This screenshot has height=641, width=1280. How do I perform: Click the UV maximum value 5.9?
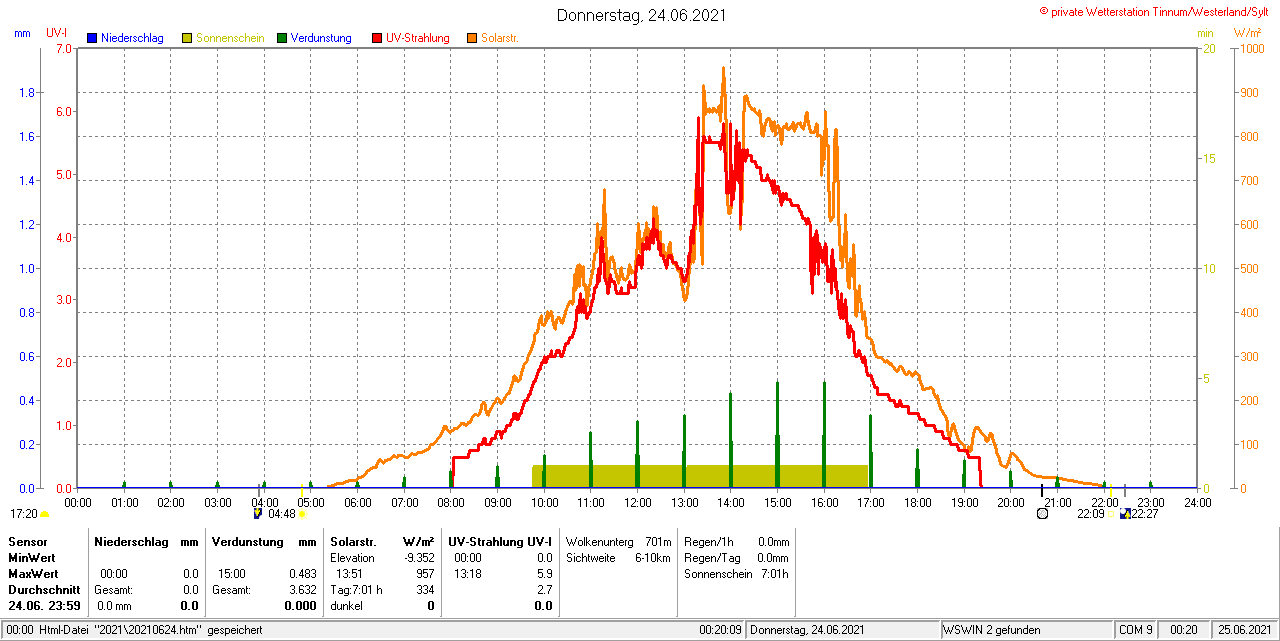545,573
